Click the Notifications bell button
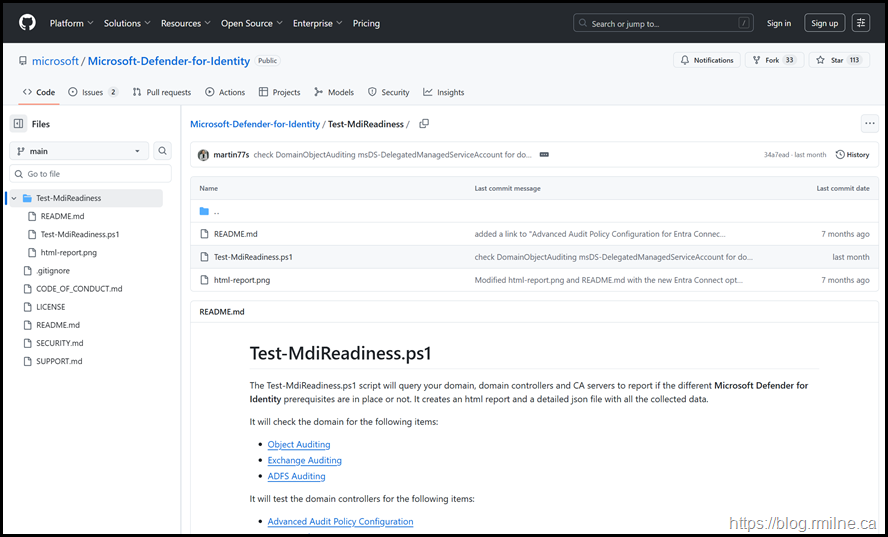The width and height of the screenshot is (888, 537). (x=706, y=60)
